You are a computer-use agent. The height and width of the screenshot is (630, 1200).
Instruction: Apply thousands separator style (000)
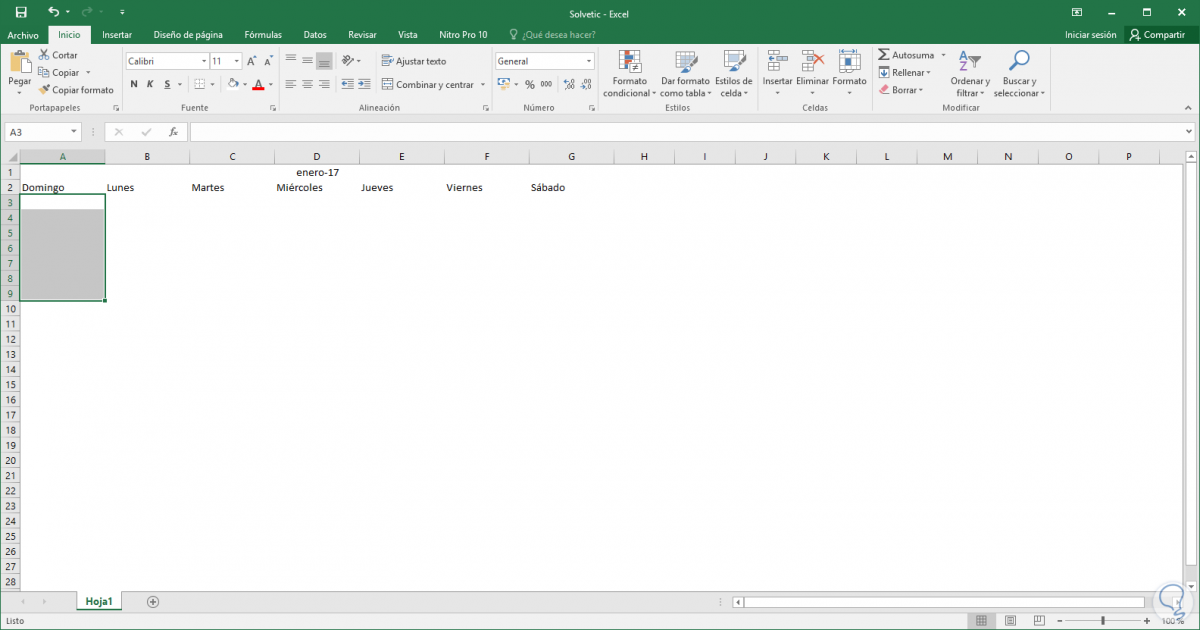click(x=546, y=85)
